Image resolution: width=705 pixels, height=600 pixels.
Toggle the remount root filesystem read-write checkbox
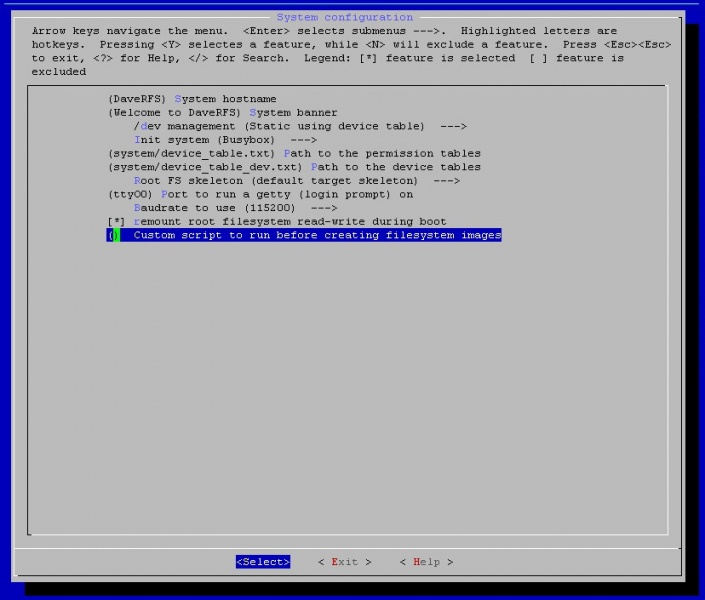pyautogui.click(x=114, y=221)
